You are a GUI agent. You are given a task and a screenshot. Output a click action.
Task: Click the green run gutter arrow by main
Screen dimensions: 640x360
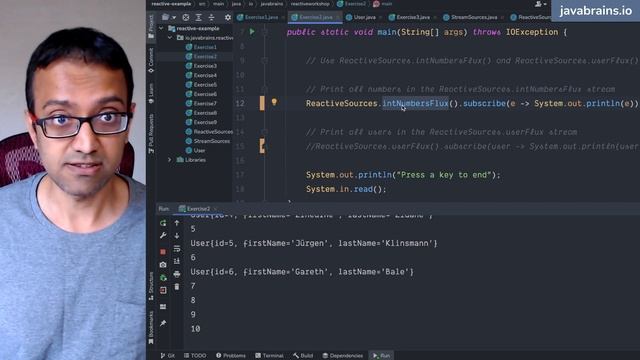click(x=252, y=32)
